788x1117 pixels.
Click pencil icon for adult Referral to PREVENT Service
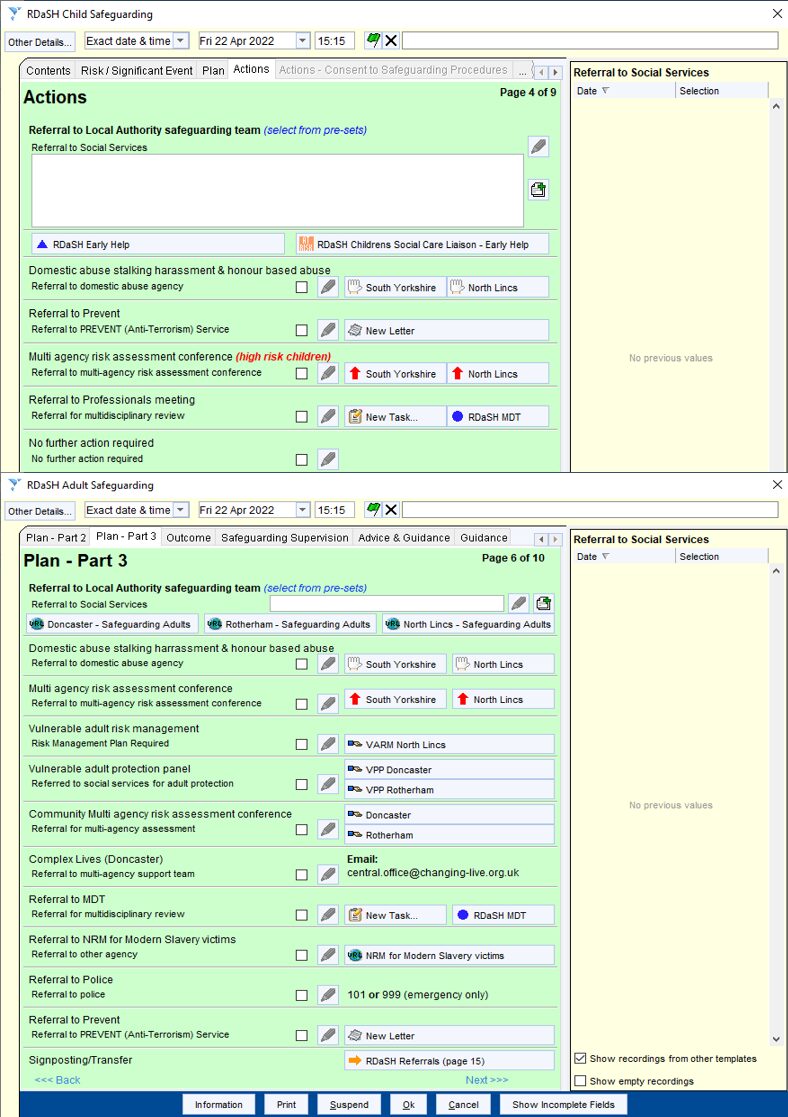328,1035
